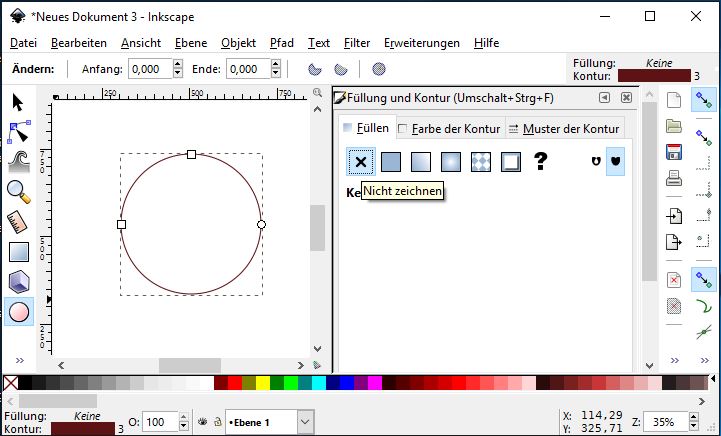Select the evenodd fill rule icon
The image size is (721, 436).
coord(596,161)
